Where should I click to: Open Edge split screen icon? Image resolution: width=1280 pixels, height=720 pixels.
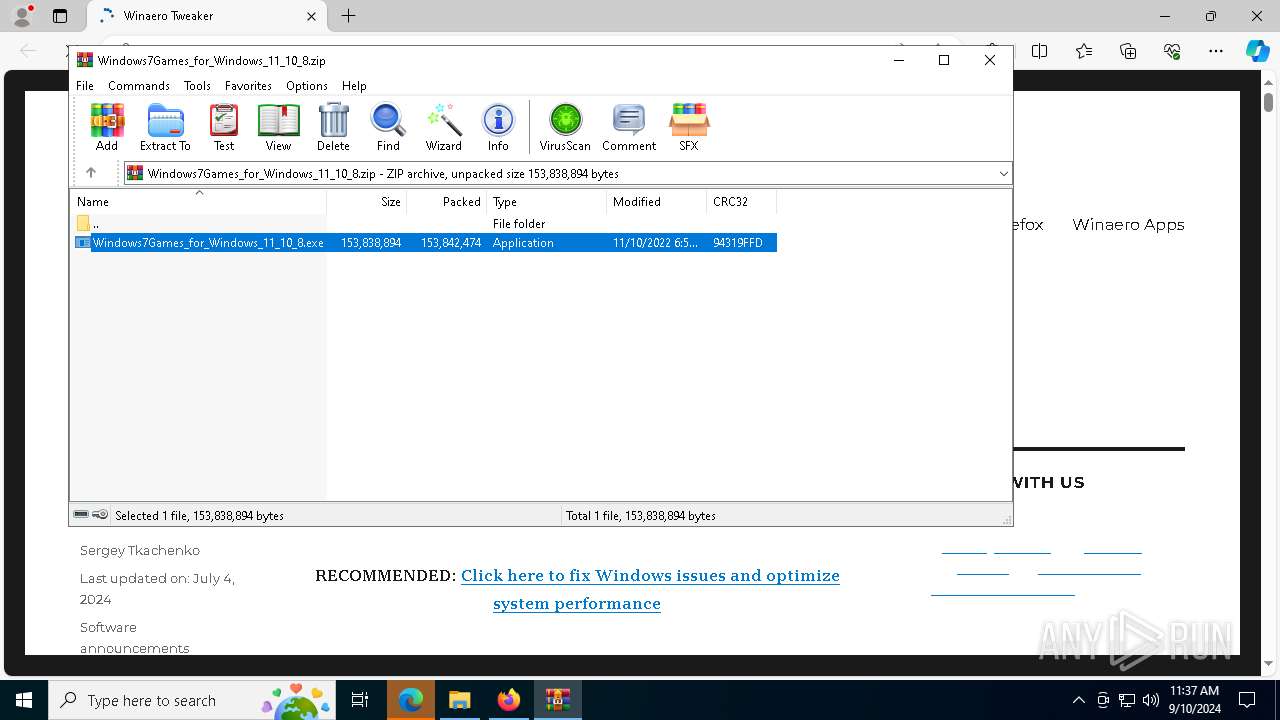point(1040,51)
